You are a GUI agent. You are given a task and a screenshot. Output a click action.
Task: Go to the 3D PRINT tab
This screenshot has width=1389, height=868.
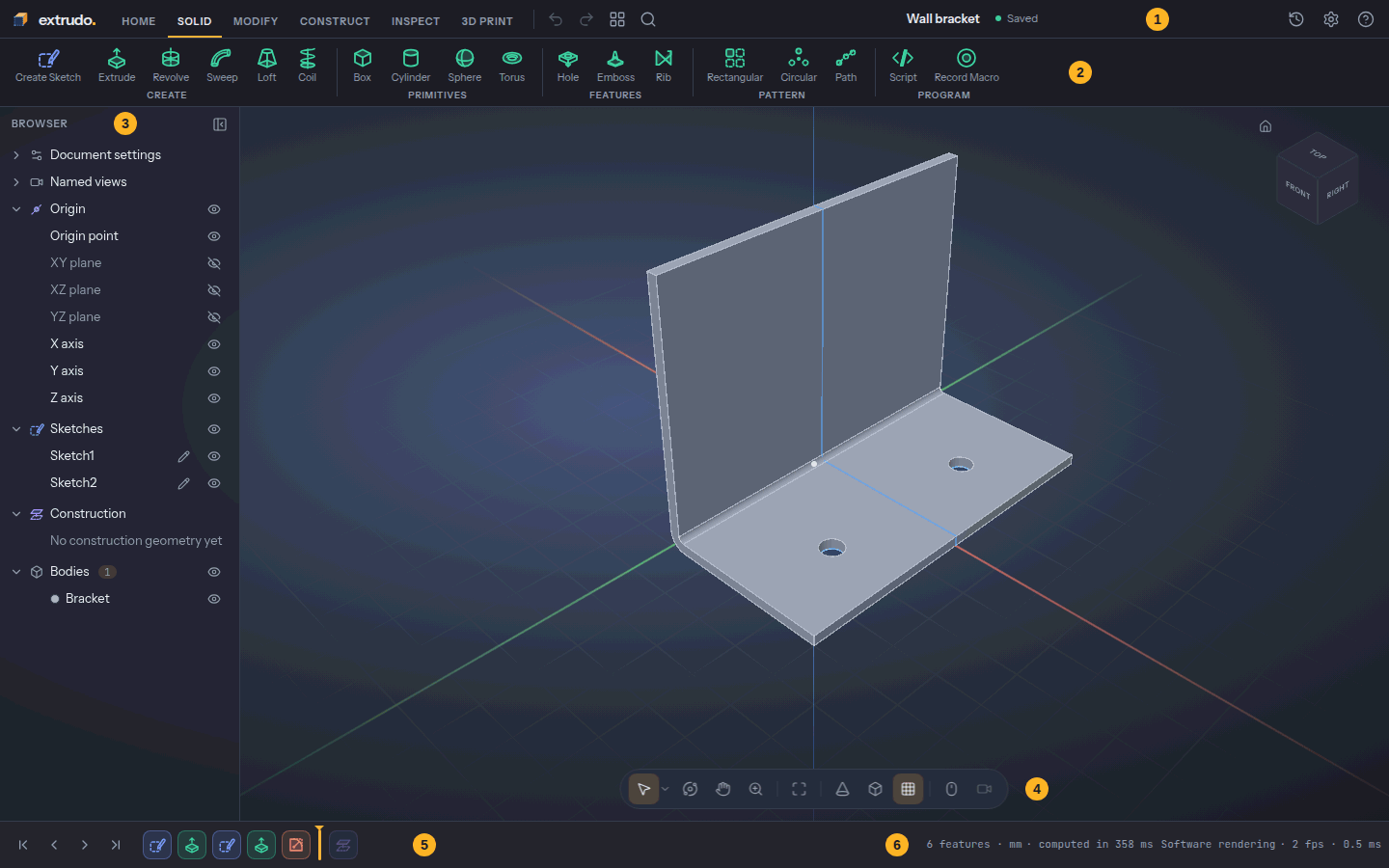(x=487, y=20)
